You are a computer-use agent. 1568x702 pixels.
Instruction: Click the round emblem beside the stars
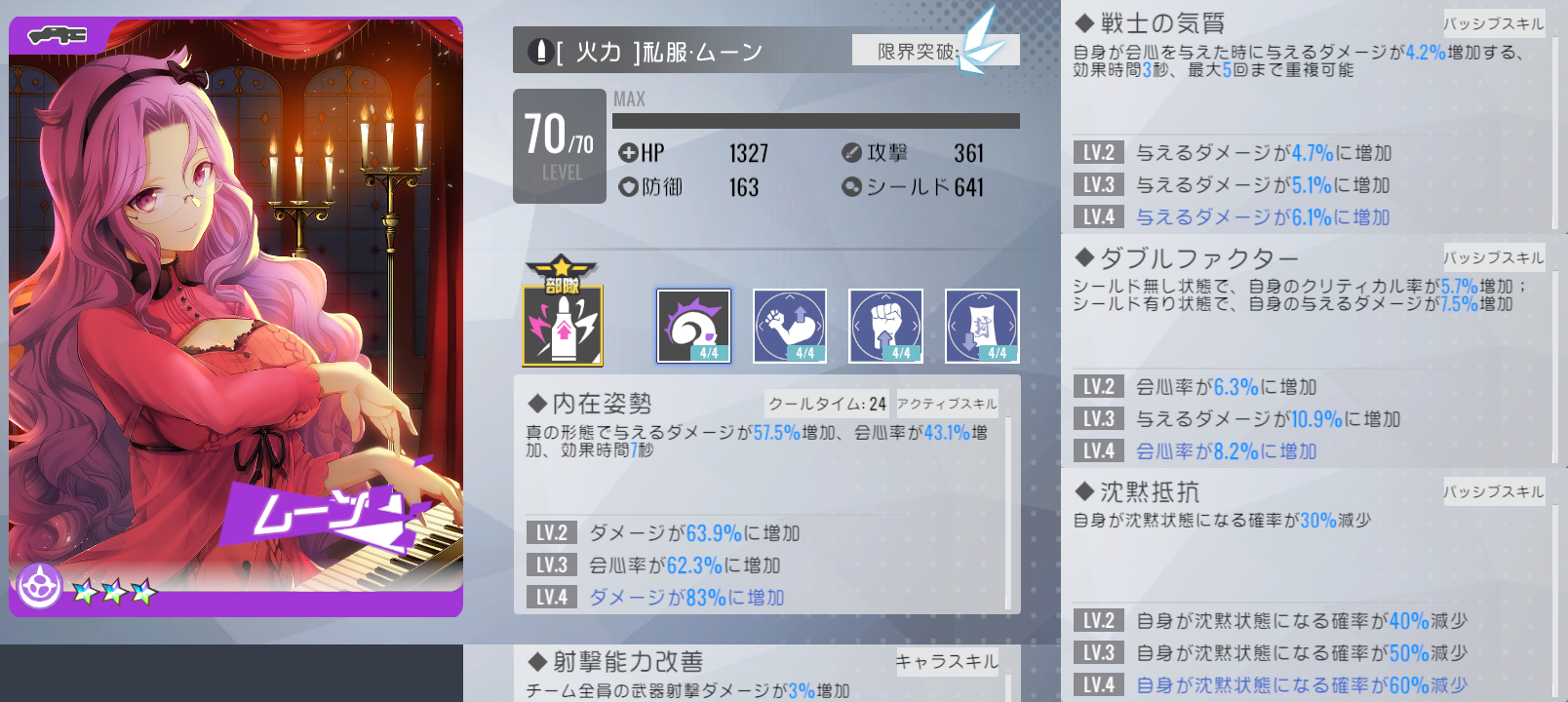click(40, 586)
